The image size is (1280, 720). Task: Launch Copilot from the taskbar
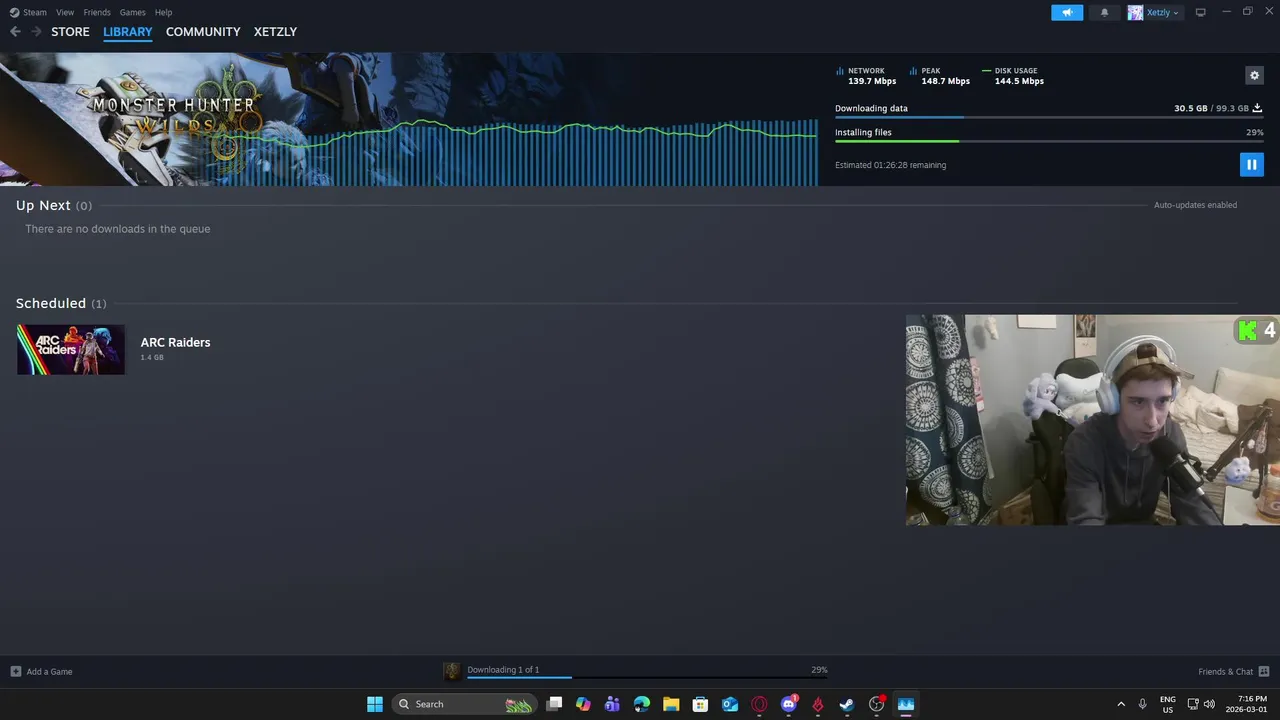583,704
